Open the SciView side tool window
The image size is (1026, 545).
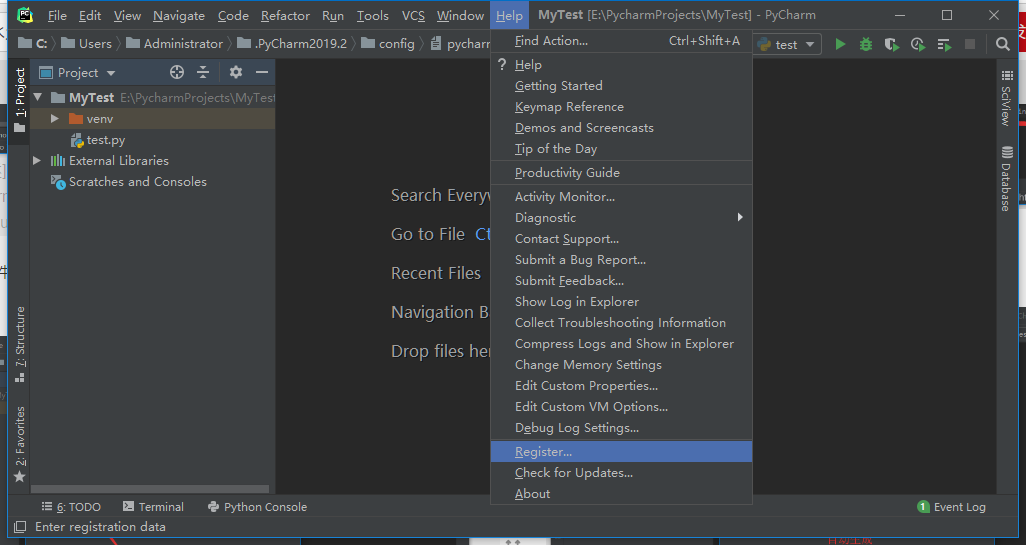pyautogui.click(x=1006, y=97)
